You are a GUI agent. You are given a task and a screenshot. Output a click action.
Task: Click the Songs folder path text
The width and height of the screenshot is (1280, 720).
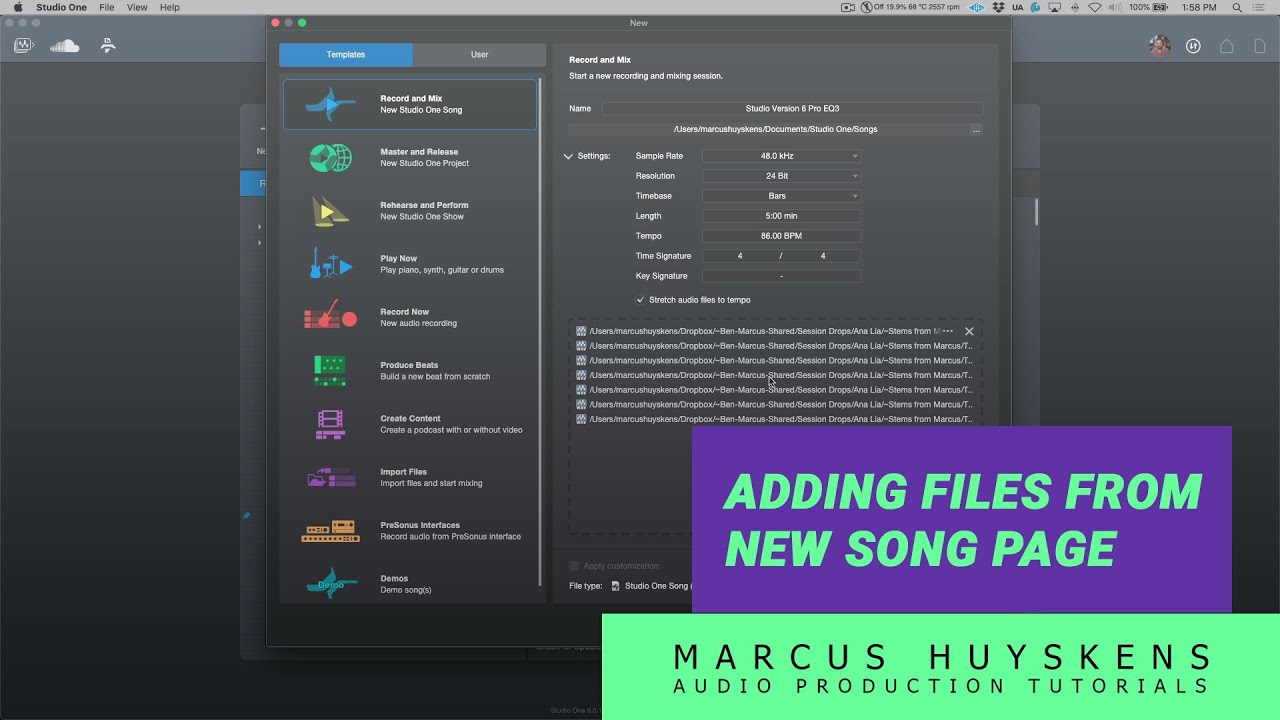[775, 130]
